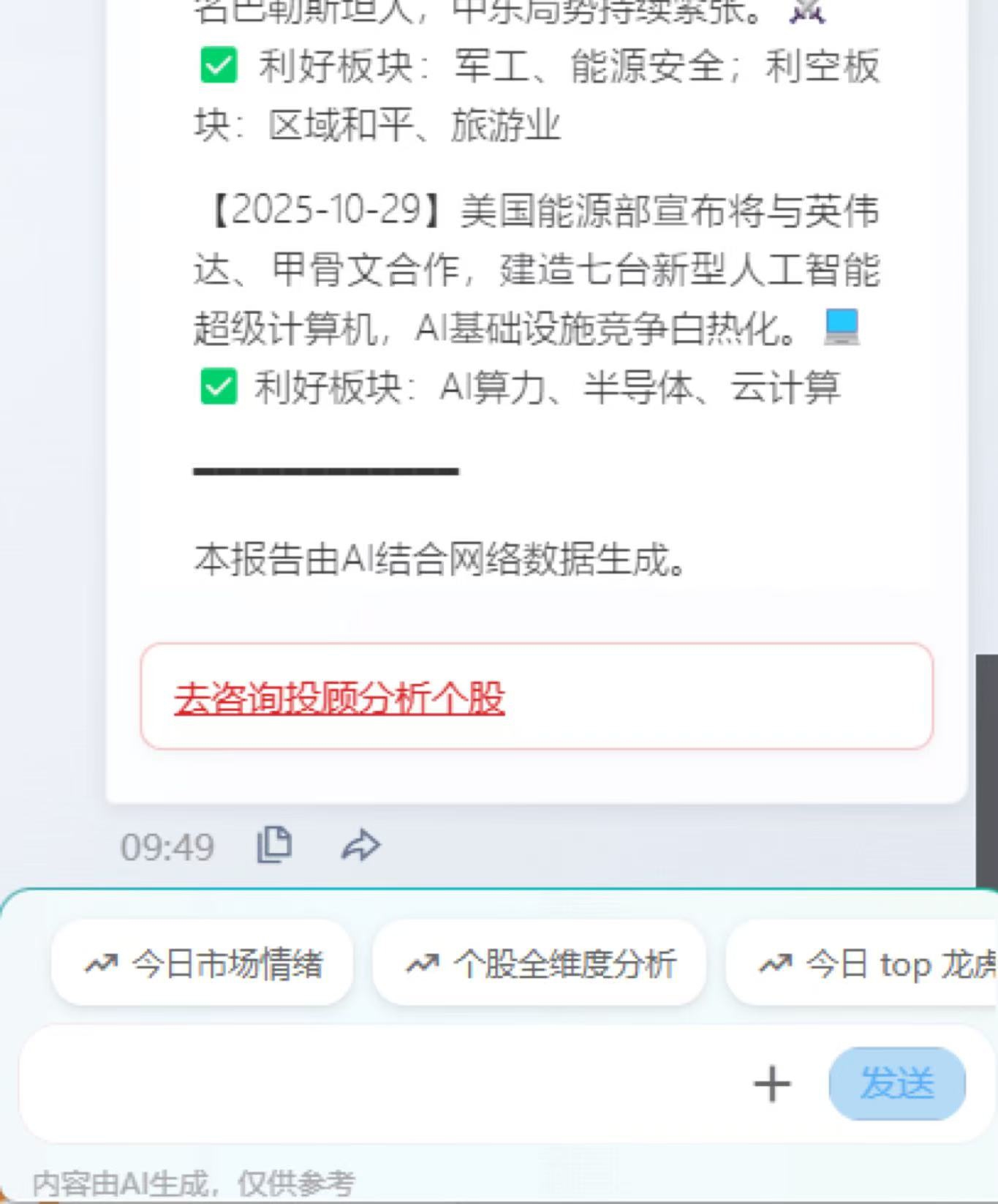Screen dimensions: 998x1204
Task: Click the 发送 send button
Action: [897, 1083]
